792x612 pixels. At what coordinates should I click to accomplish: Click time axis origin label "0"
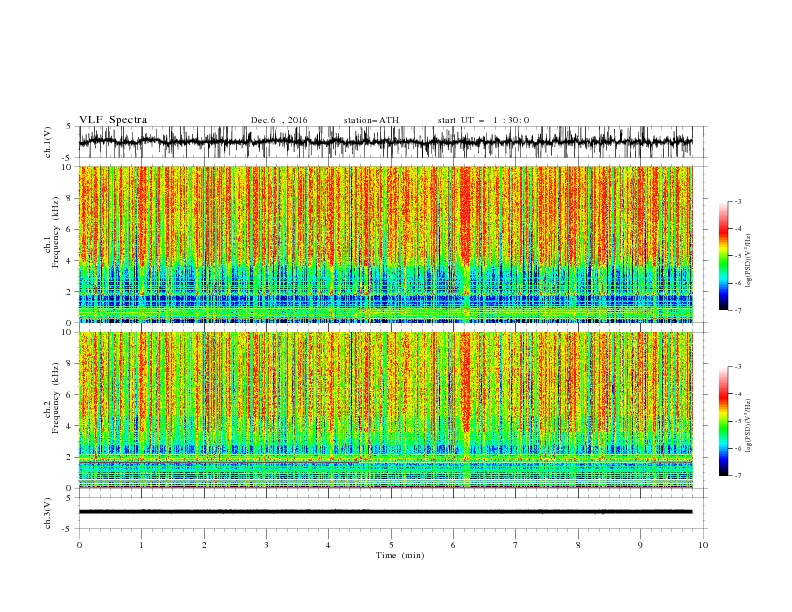(79, 545)
